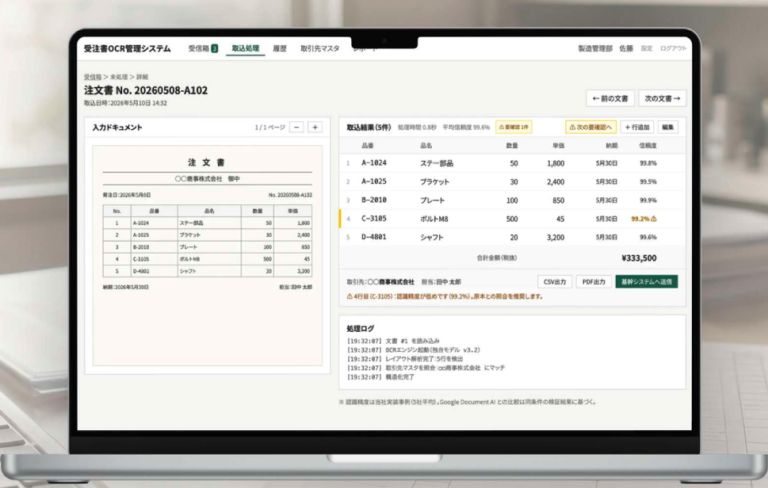Viewport: 768px width, 488px height.
Task: Click unit price 850 in results row 3
Action: [x=558, y=200]
